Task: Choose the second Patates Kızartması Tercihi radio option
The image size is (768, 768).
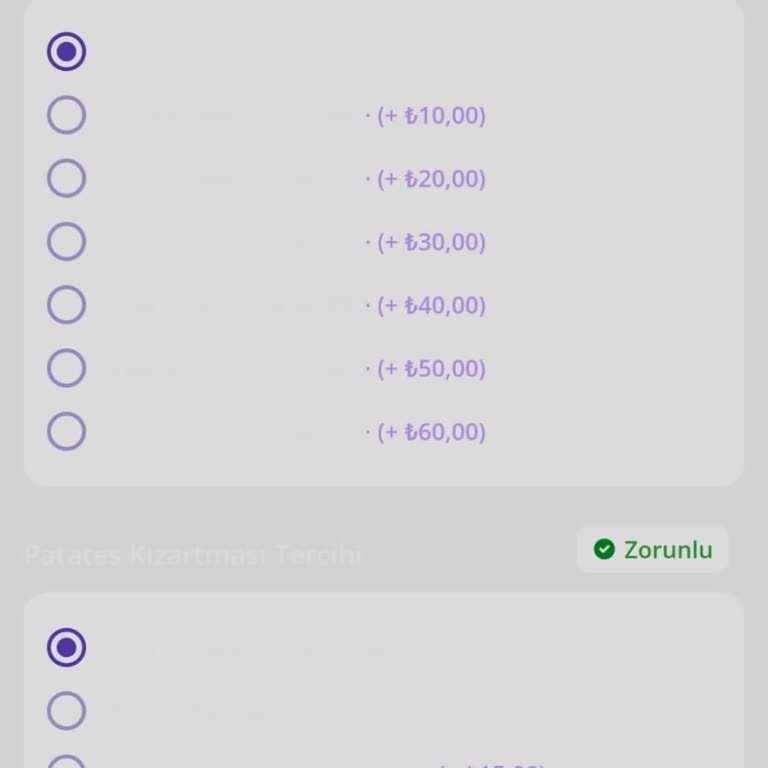Action: pyautogui.click(x=66, y=711)
